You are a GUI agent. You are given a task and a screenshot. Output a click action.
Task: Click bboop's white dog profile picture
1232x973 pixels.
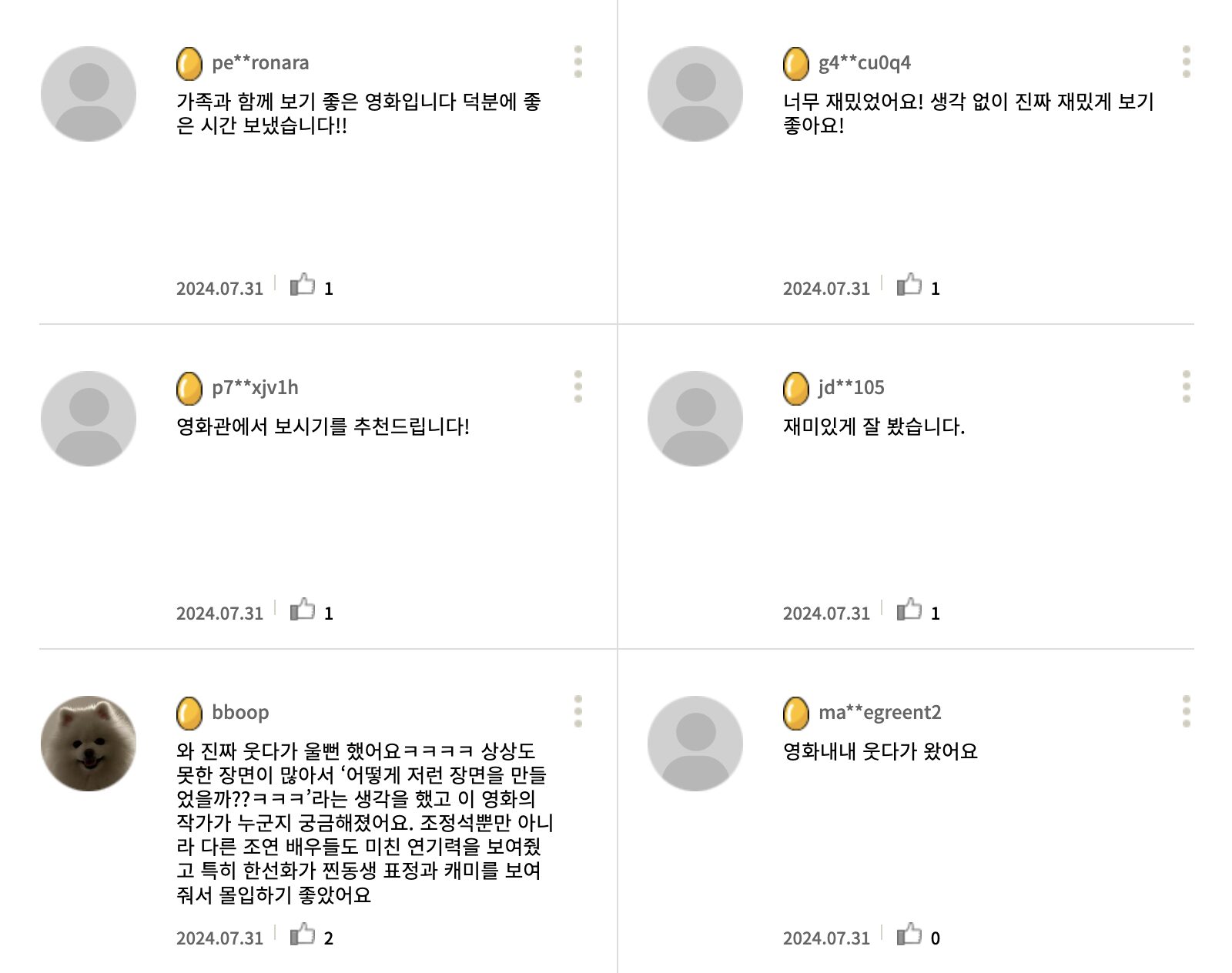point(89,744)
